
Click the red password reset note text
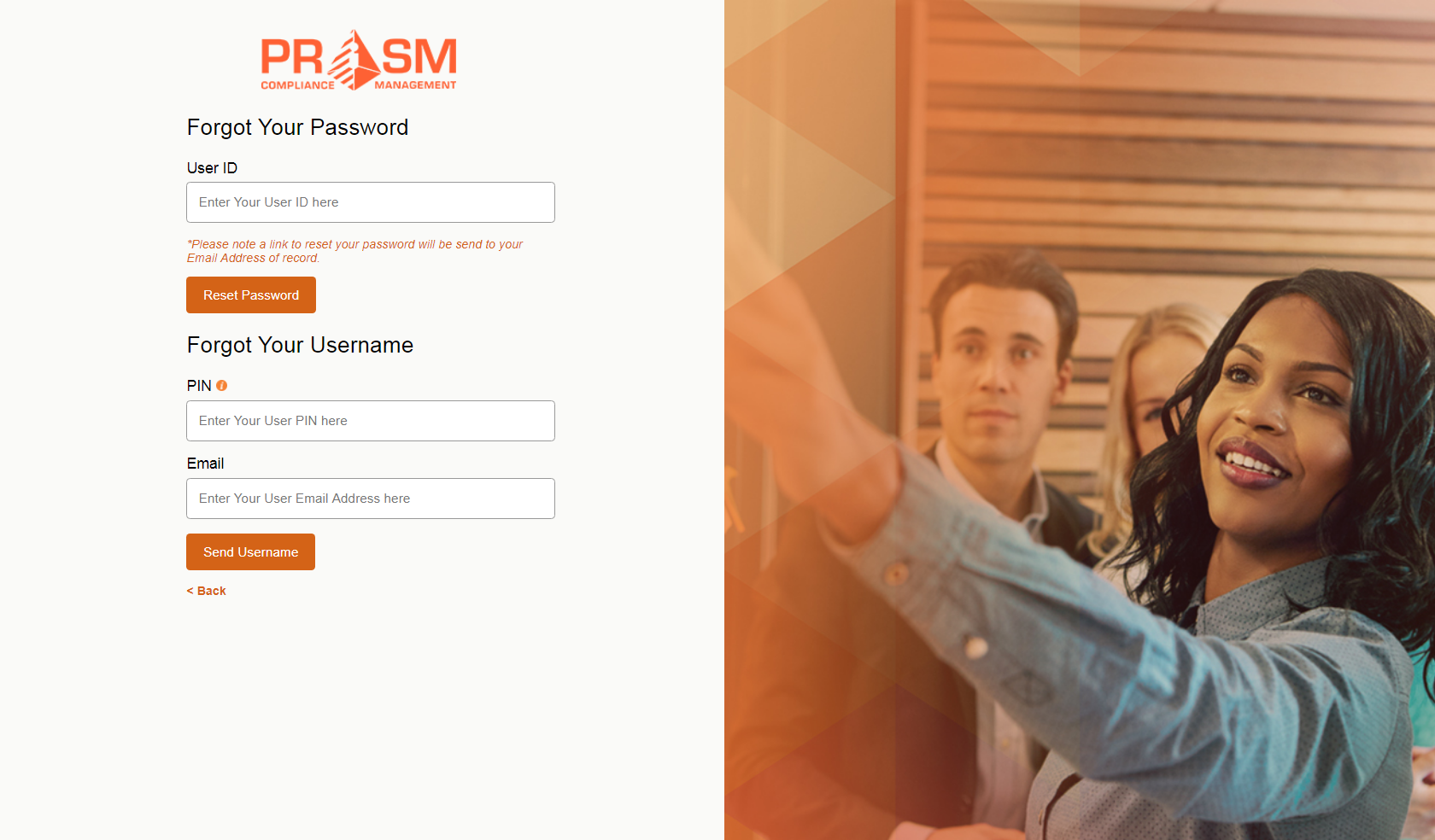point(354,251)
